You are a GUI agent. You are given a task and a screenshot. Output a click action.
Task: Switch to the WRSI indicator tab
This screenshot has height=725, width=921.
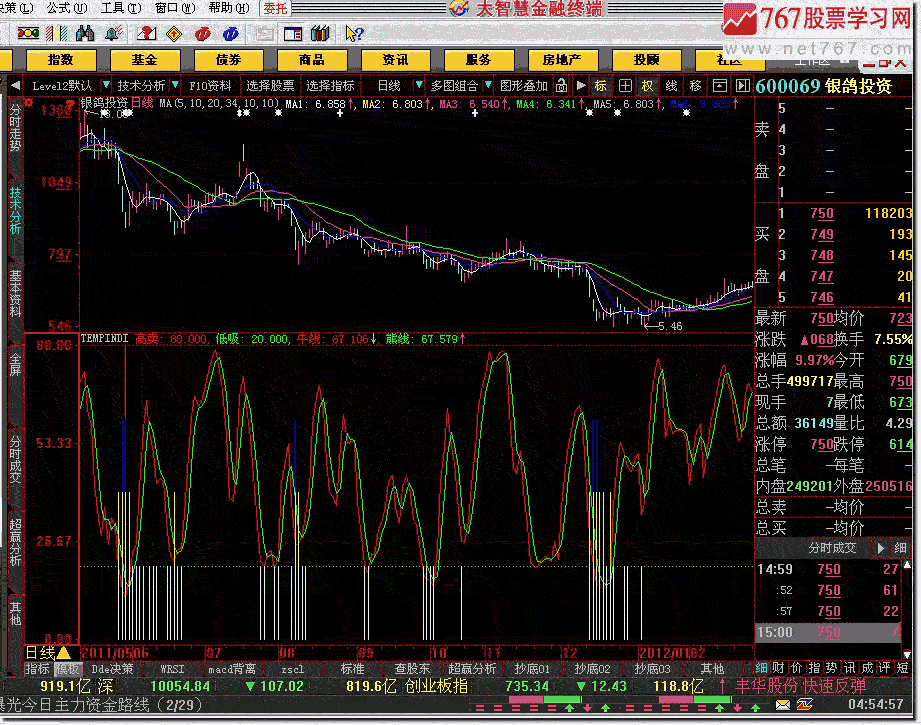click(172, 669)
